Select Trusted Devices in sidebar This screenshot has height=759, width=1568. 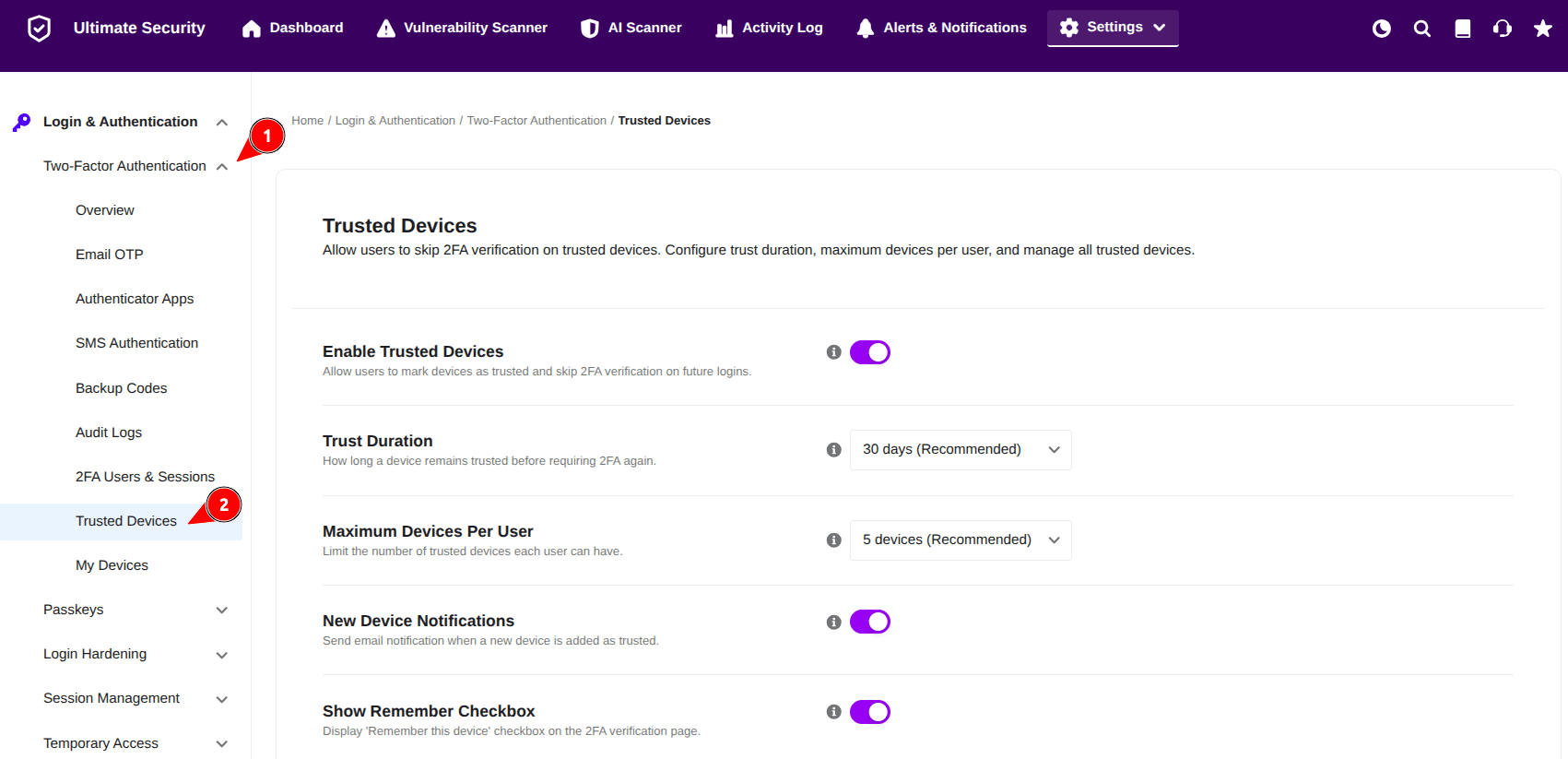tap(121, 521)
